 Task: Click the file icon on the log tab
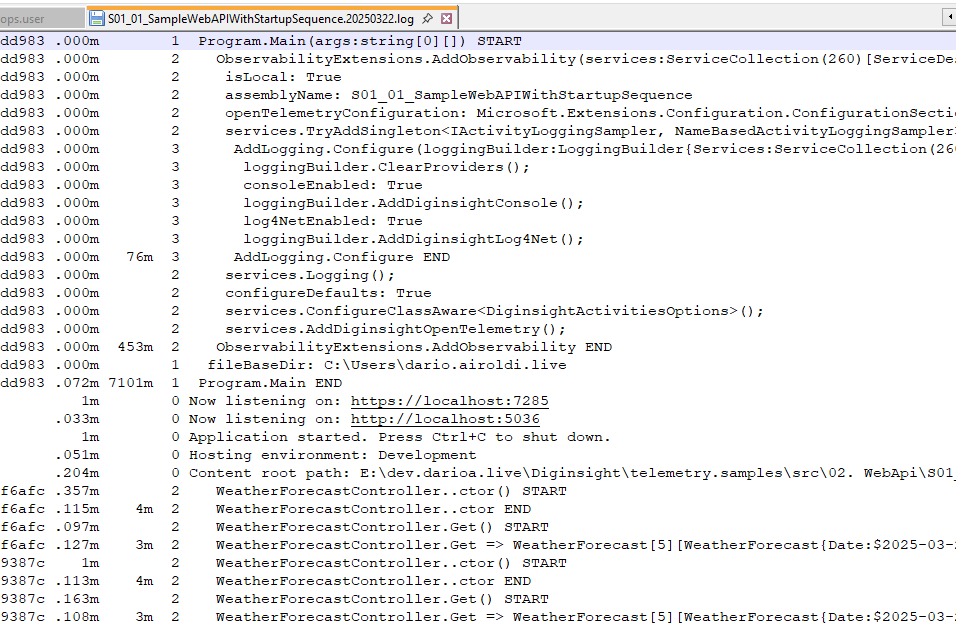(97, 18)
